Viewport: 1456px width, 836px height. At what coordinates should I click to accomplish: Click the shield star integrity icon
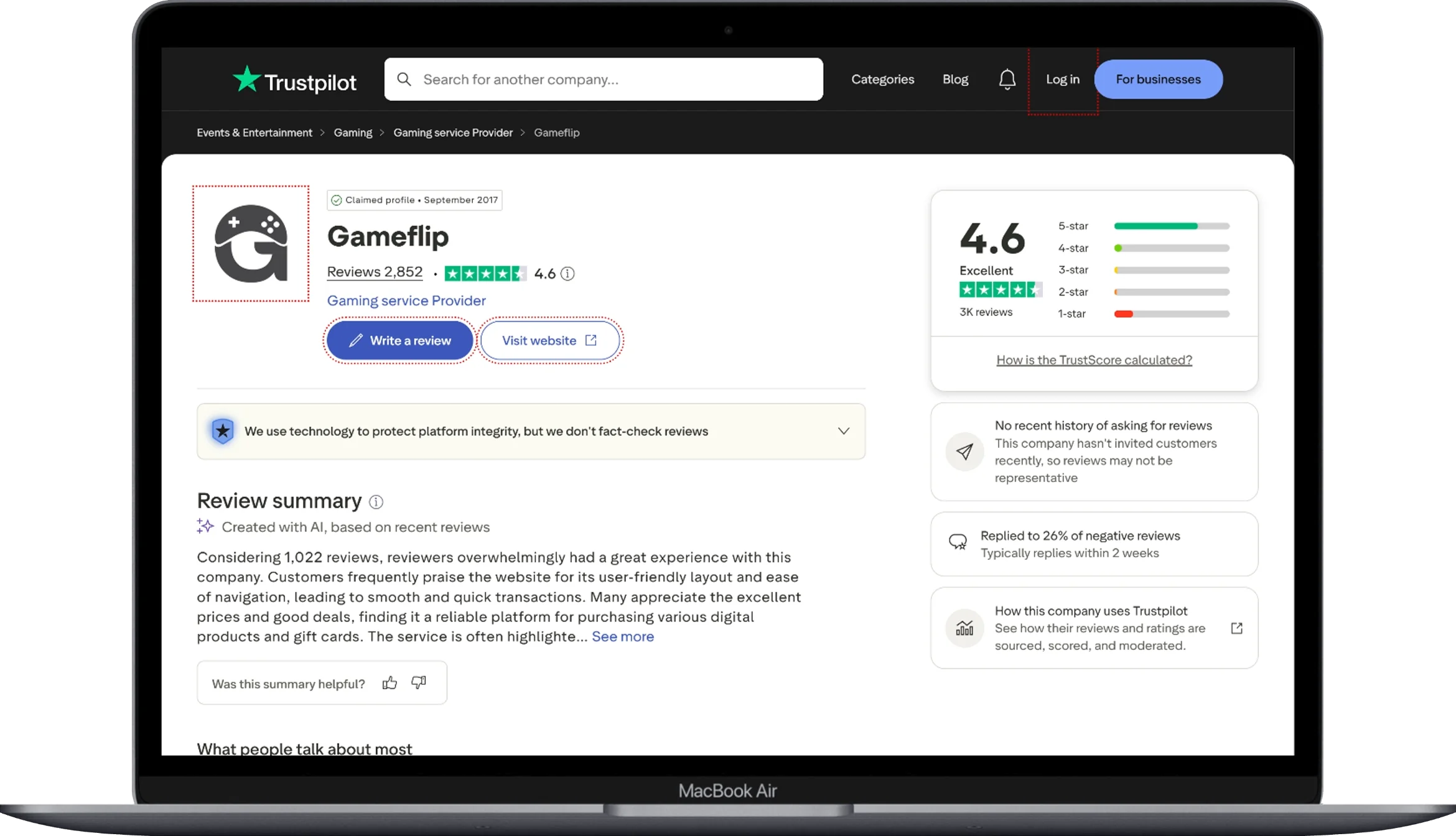pyautogui.click(x=222, y=431)
